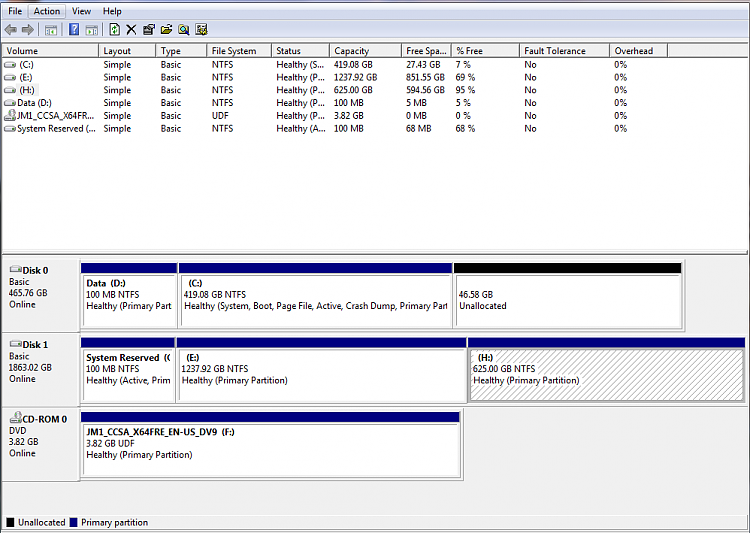Open the Action menu
The image size is (750, 533).
[47, 11]
